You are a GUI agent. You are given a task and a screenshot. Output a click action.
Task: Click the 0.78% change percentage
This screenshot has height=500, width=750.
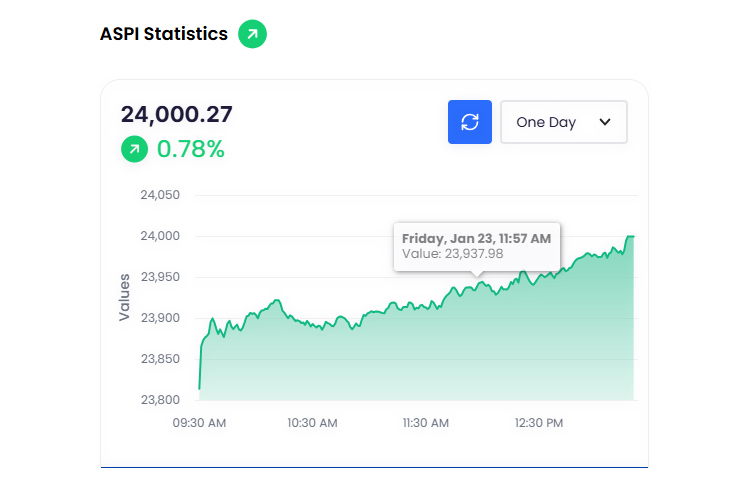190,150
